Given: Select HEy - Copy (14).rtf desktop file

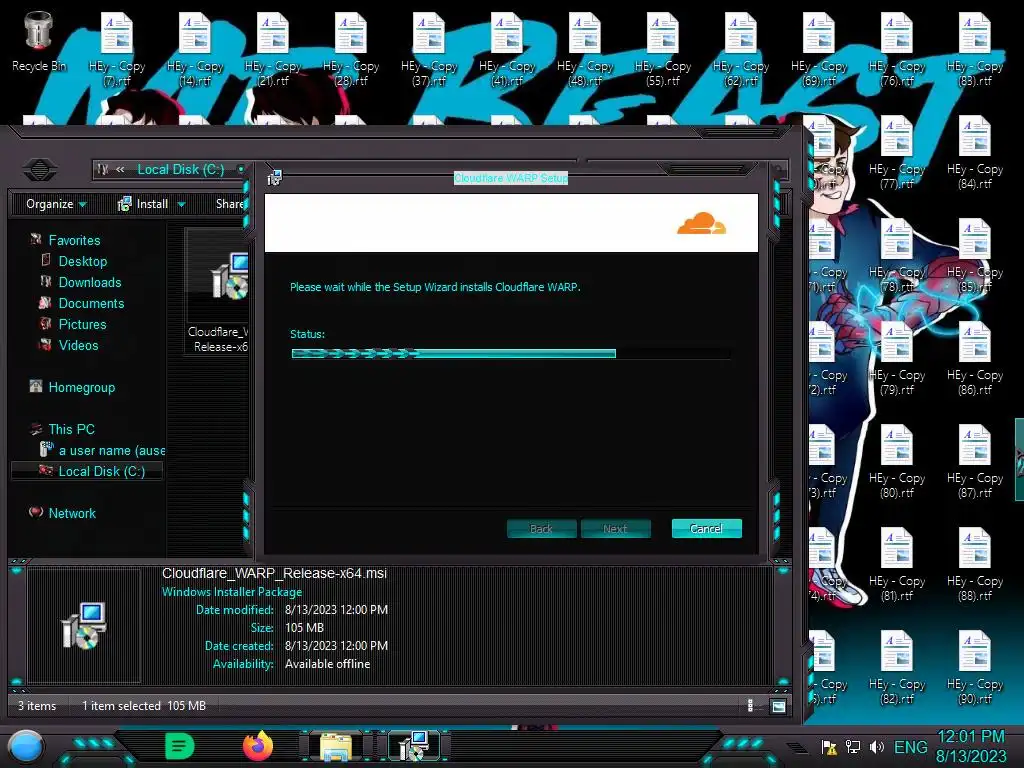Looking at the screenshot, I should click(x=195, y=51).
